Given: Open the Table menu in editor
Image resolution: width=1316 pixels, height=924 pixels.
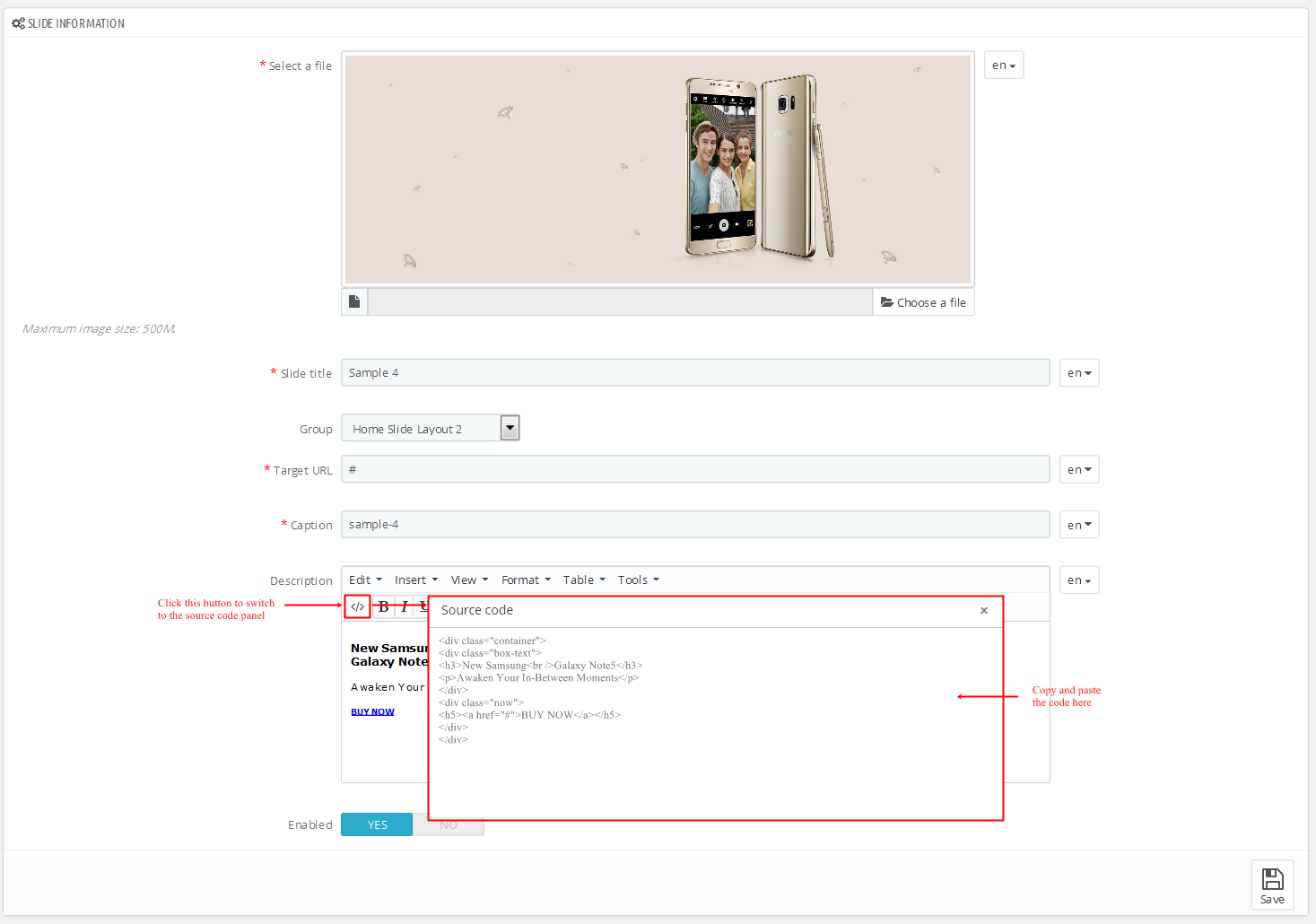Looking at the screenshot, I should [584, 580].
